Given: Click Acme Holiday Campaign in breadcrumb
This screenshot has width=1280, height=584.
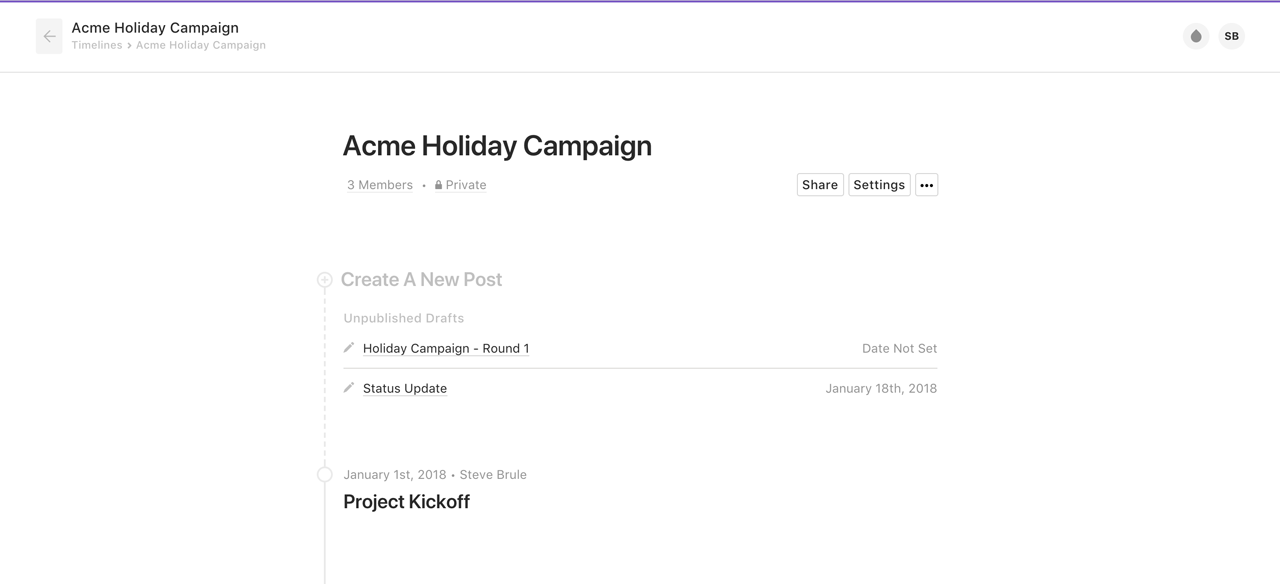Looking at the screenshot, I should click(201, 45).
